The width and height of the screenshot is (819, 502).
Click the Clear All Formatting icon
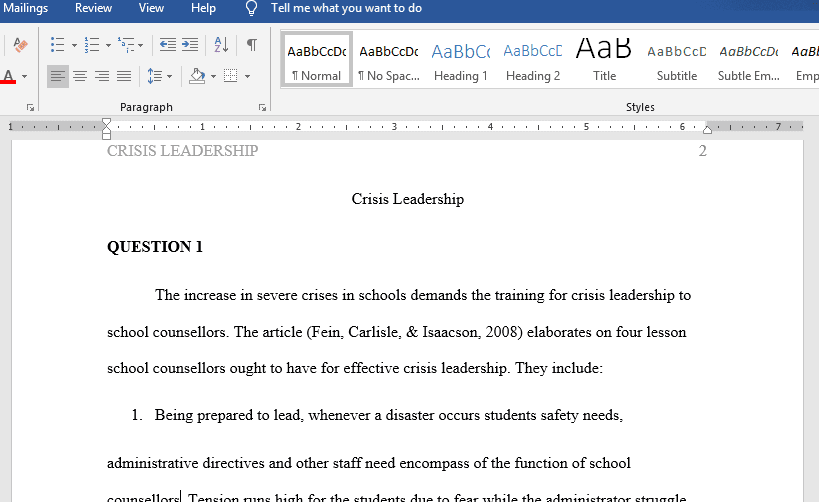coord(20,45)
